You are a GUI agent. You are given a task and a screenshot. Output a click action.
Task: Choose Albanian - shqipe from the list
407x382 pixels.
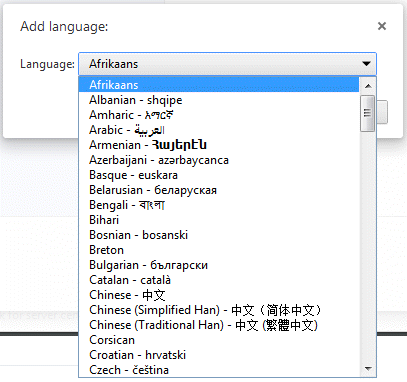(219, 100)
